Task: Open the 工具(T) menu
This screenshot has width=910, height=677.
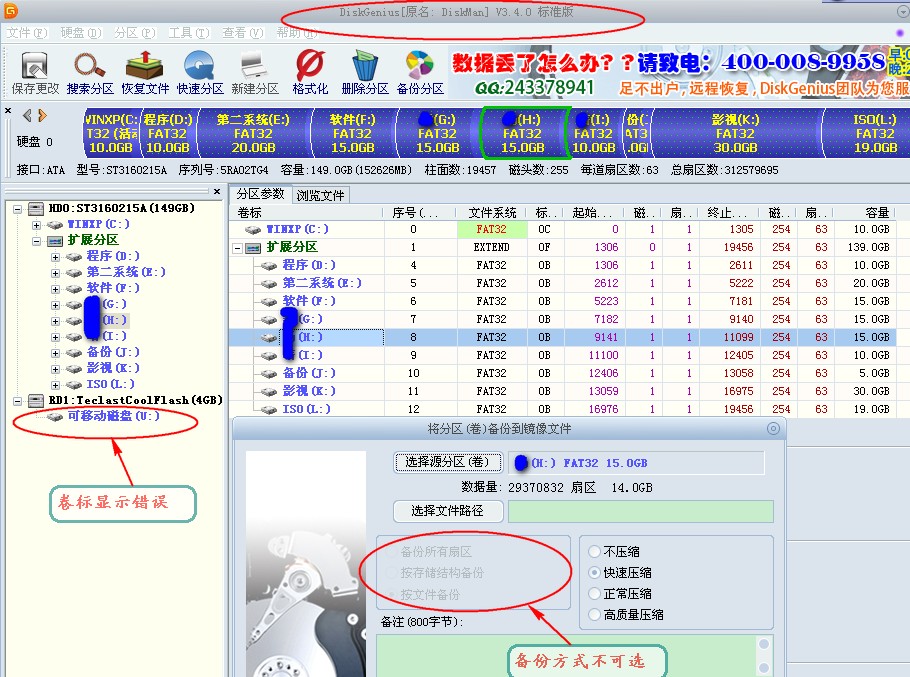Action: 189,33
